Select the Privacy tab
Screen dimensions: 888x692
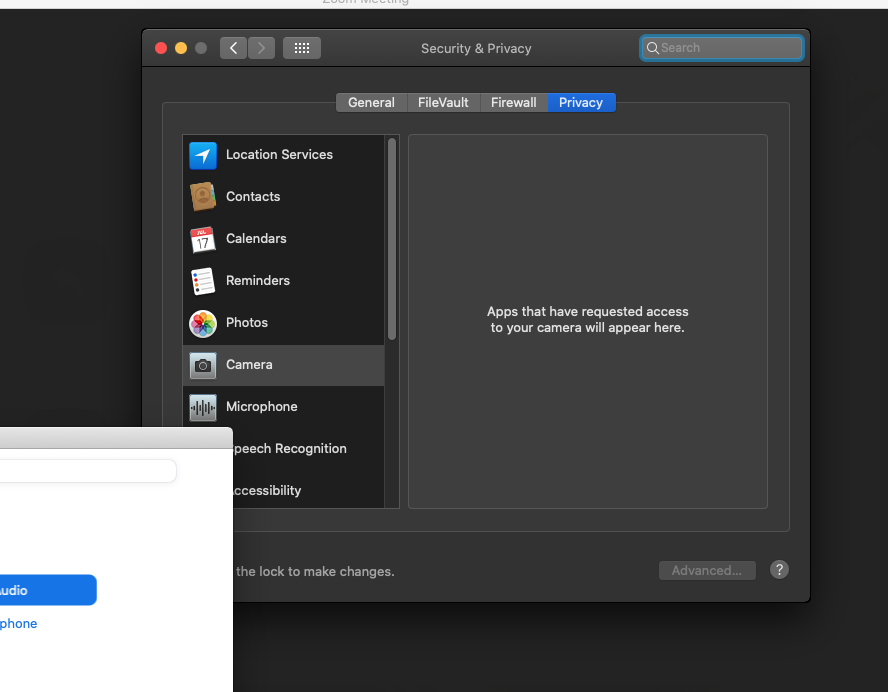coord(582,102)
